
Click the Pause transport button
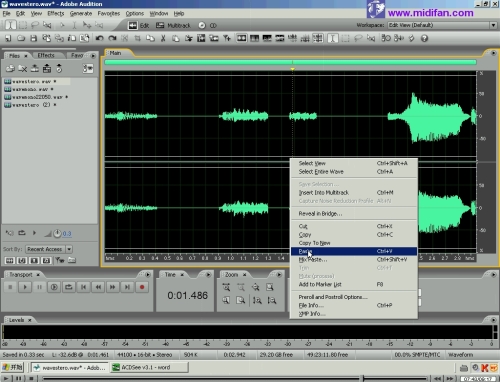[x=39, y=287]
